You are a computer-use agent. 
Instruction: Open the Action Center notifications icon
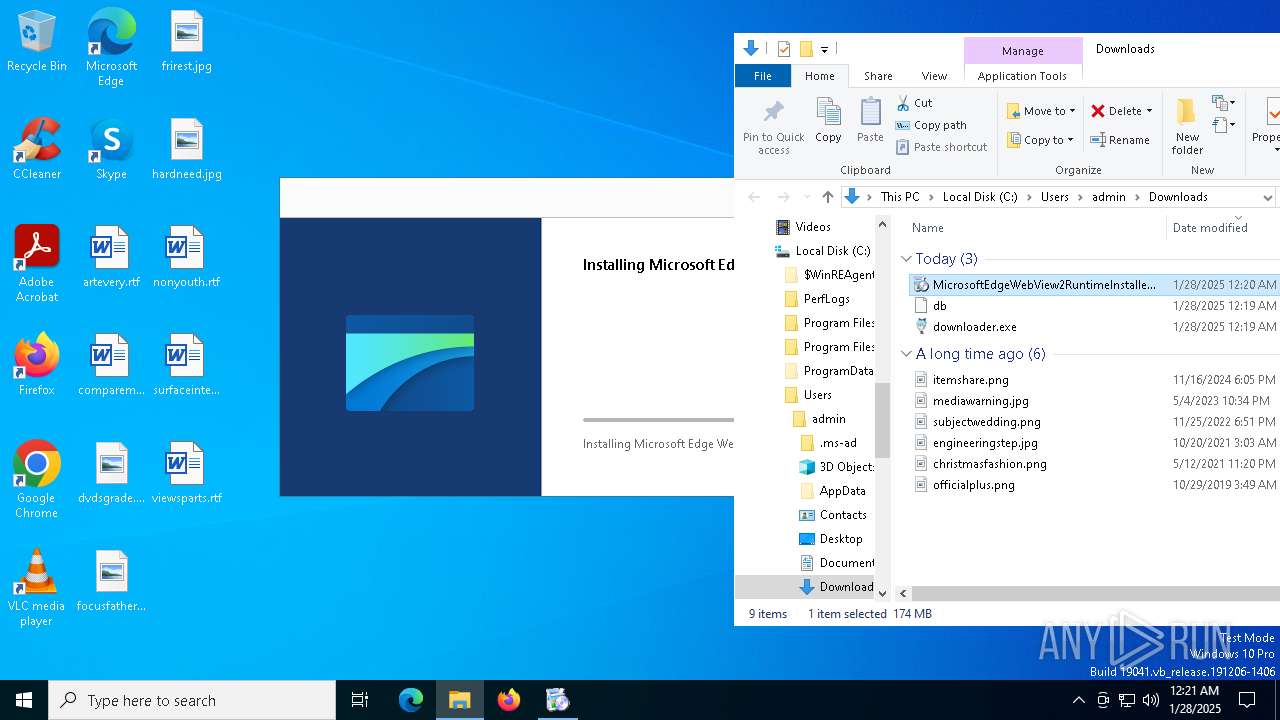[1247, 700]
